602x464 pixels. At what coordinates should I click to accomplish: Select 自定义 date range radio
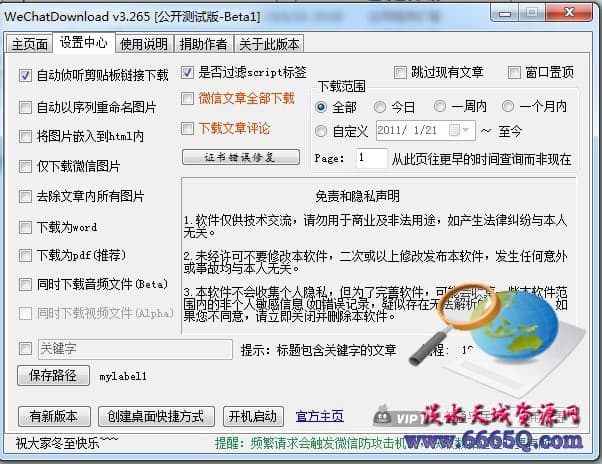click(x=321, y=132)
